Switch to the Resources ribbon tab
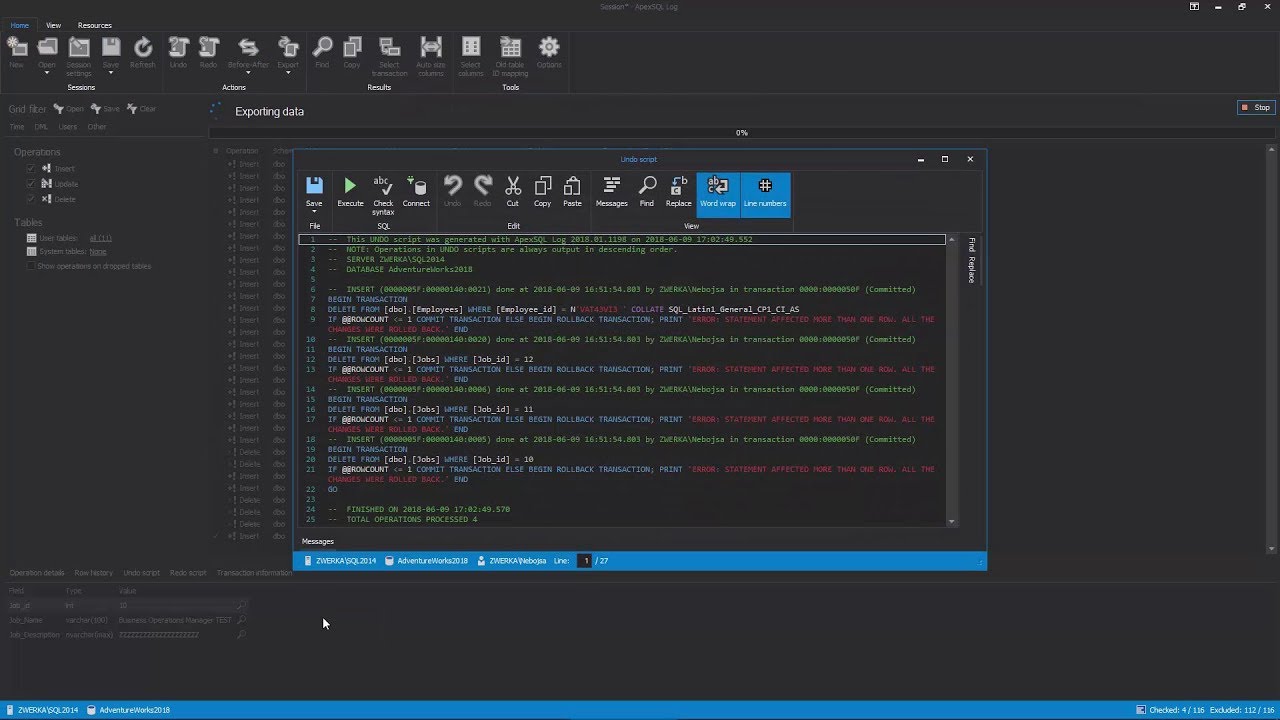This screenshot has width=1280, height=720. [x=95, y=25]
